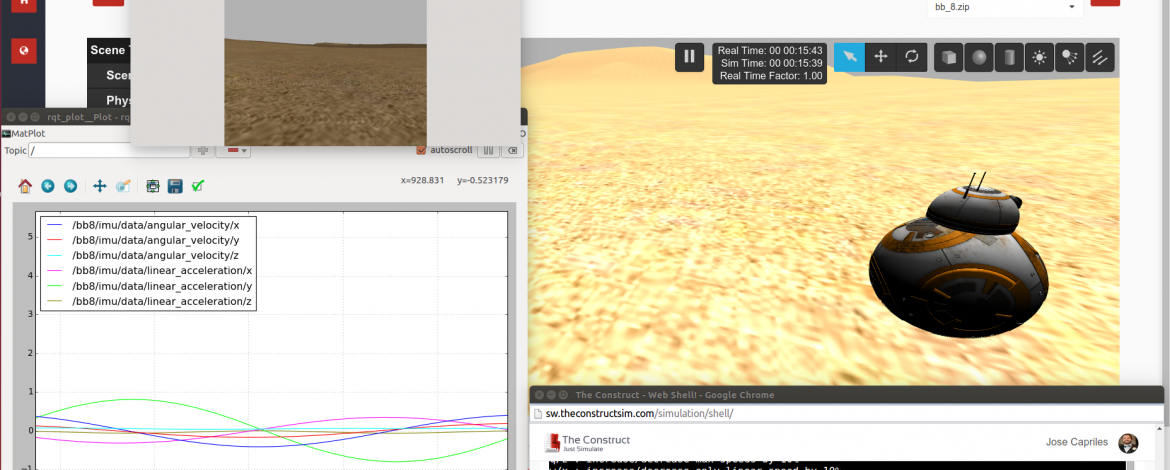This screenshot has width=1170, height=470.
Task: Click the angular_velocity/y legend entry
Action: click(x=155, y=240)
